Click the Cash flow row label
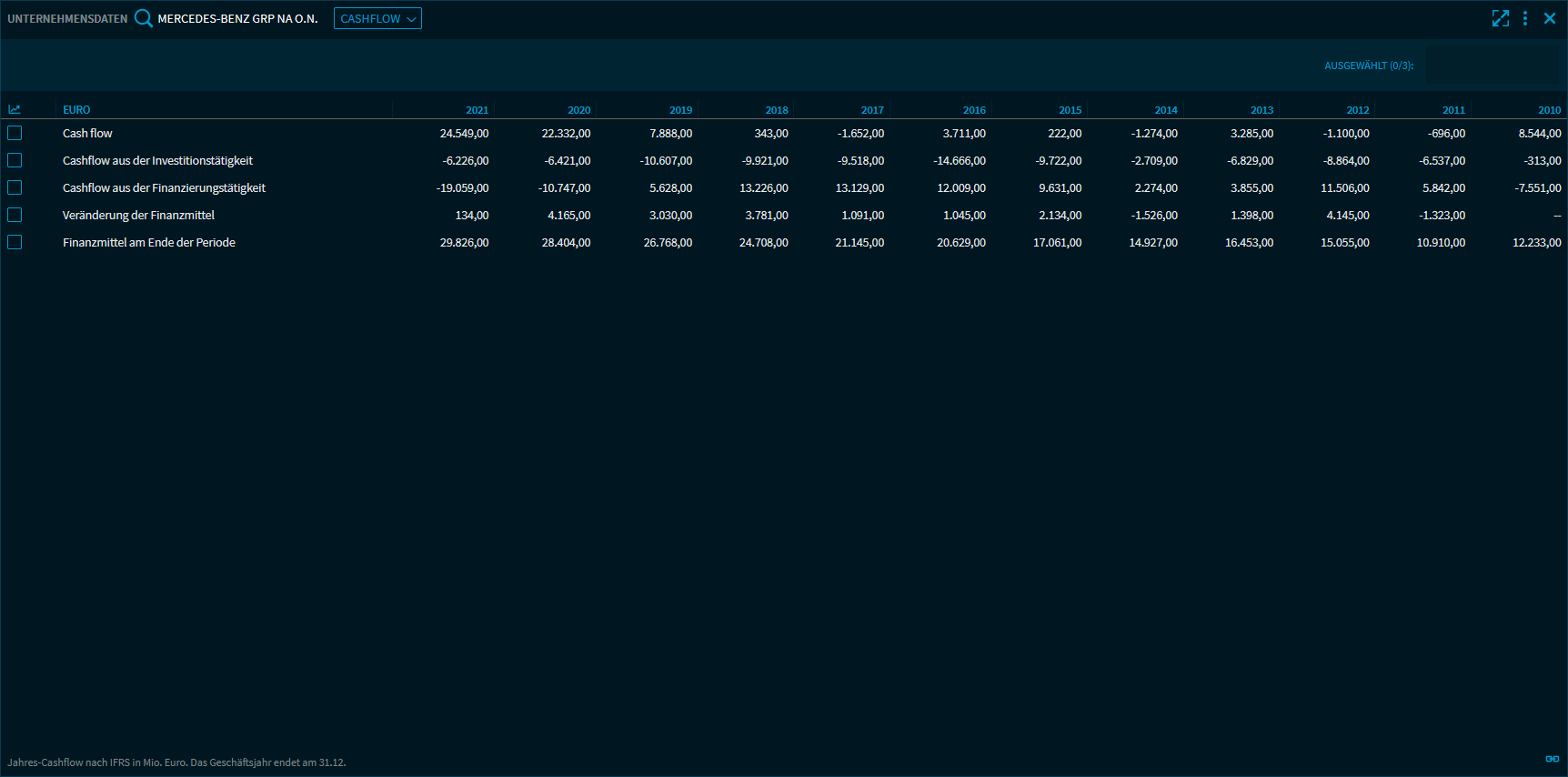Screen dimensions: 1568x777 (x=87, y=134)
